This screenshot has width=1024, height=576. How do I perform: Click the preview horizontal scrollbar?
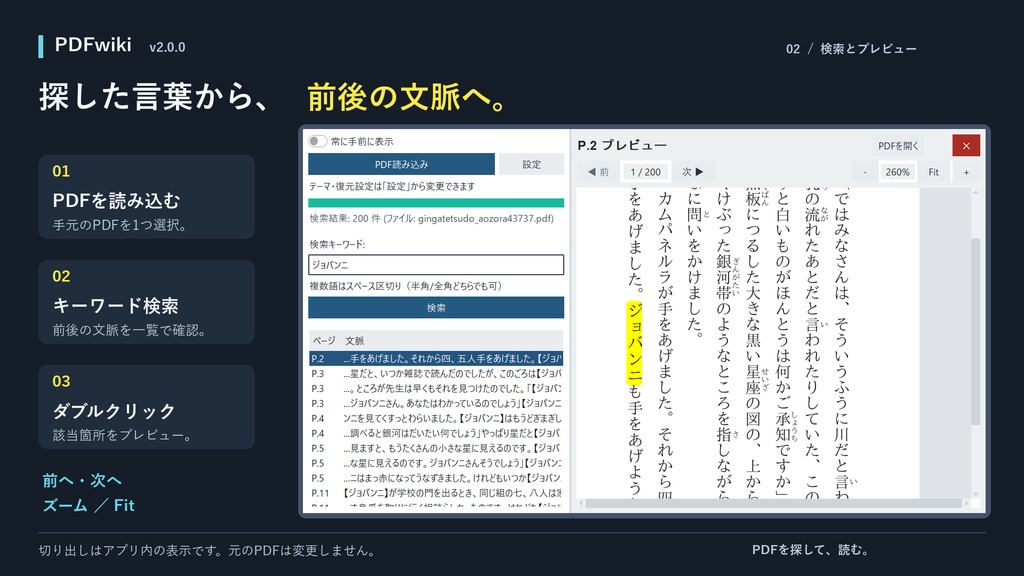(x=775, y=504)
